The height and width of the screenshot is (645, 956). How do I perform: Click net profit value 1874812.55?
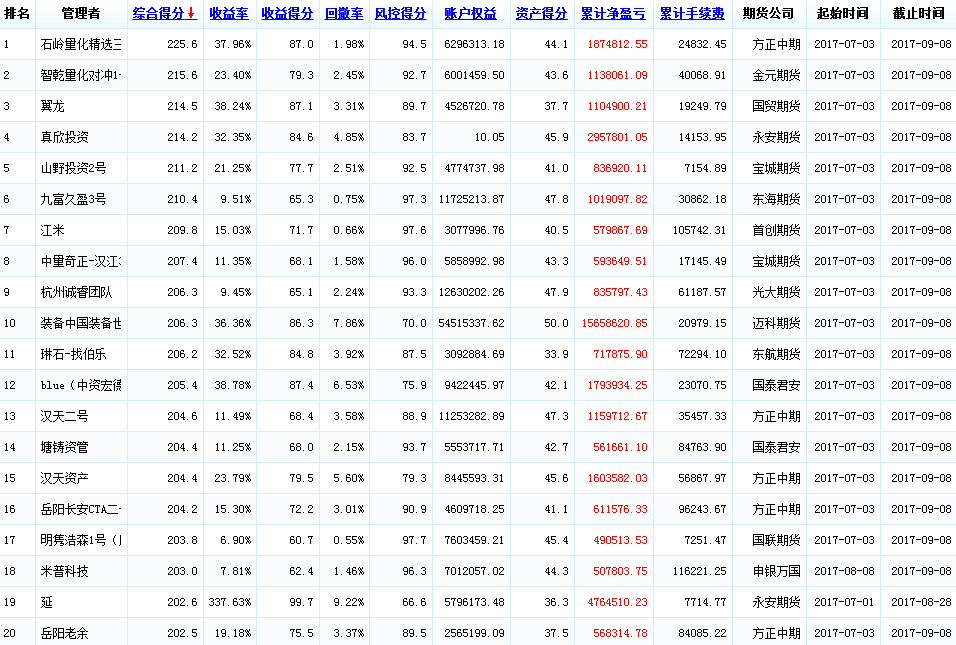tap(617, 45)
